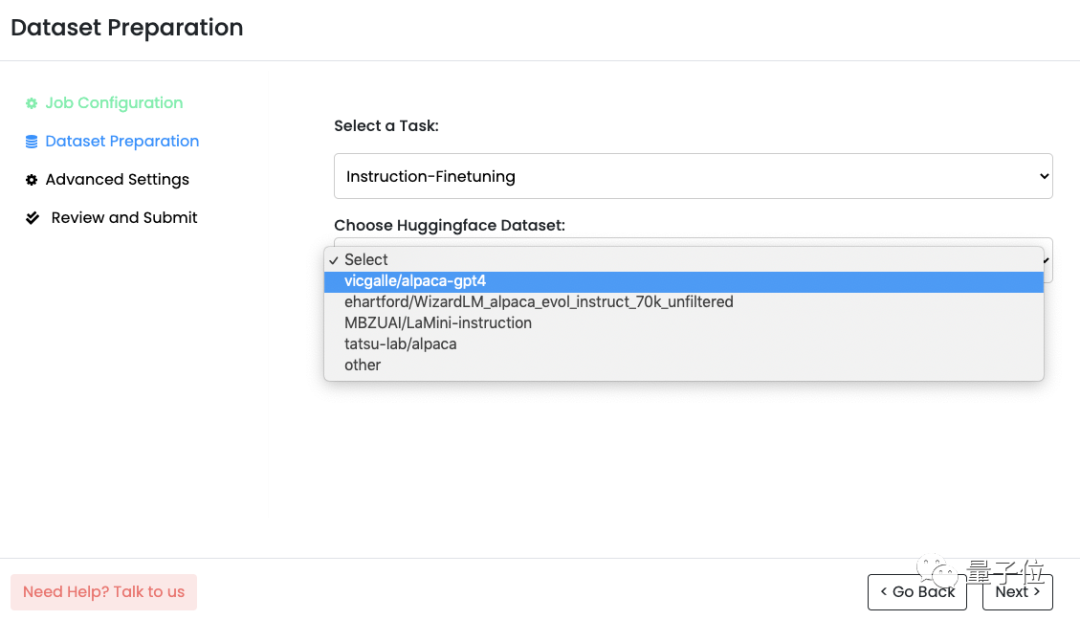Pick the MBZUAI/LaMini-instruction option
The image size is (1080, 620).
pos(438,323)
